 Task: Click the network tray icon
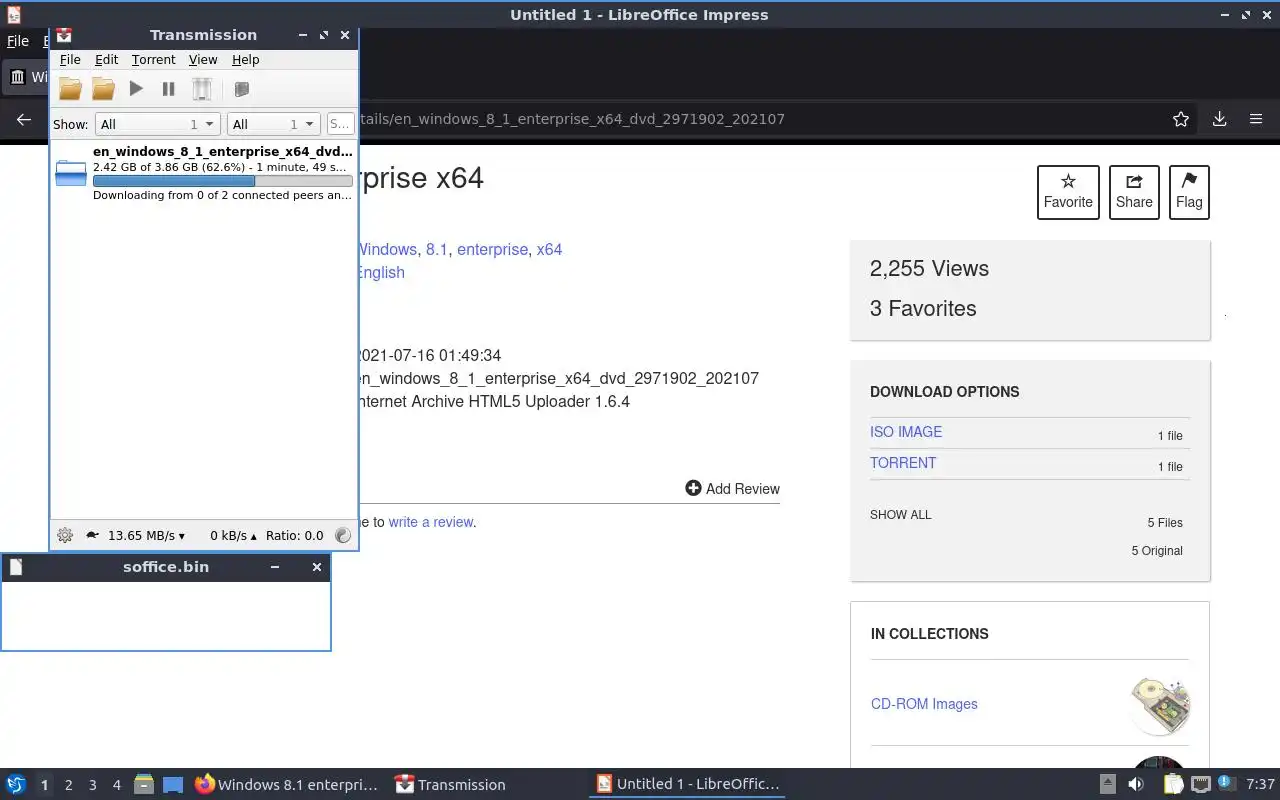tap(1201, 785)
